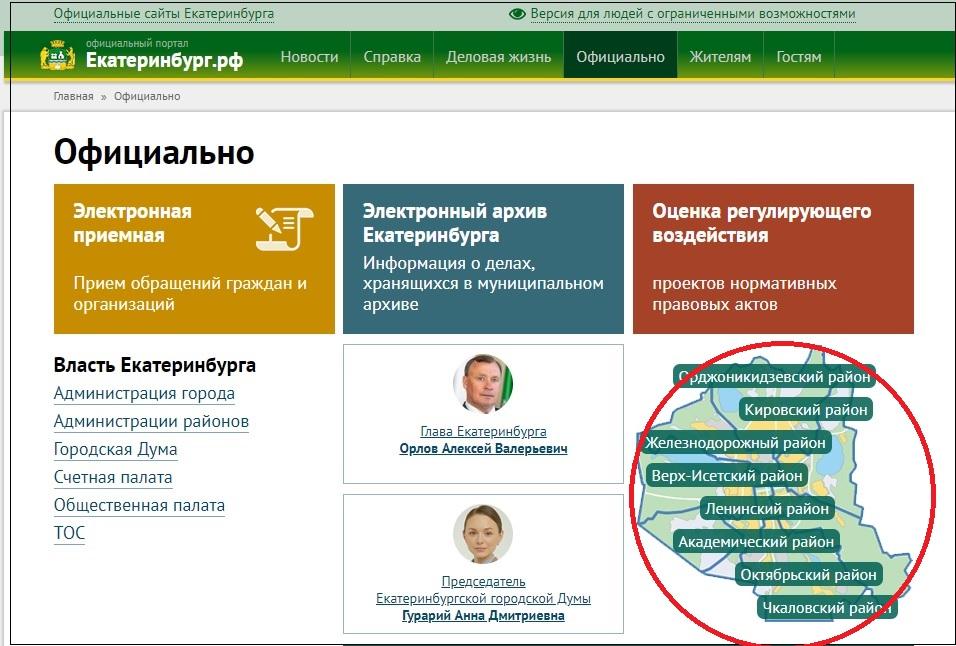
Task: Select Деловая жизнь in navigation bar
Action: click(x=498, y=57)
